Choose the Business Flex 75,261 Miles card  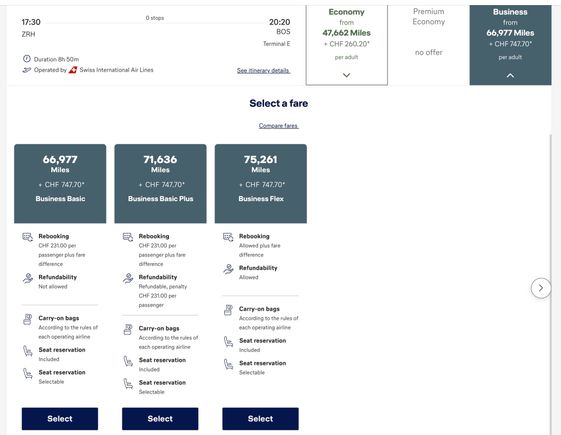[x=261, y=184]
